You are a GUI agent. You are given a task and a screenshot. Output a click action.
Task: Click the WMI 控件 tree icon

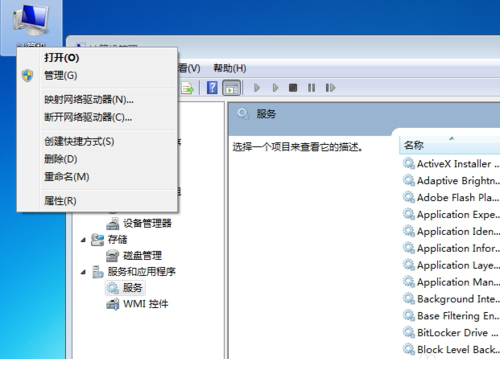tap(113, 304)
